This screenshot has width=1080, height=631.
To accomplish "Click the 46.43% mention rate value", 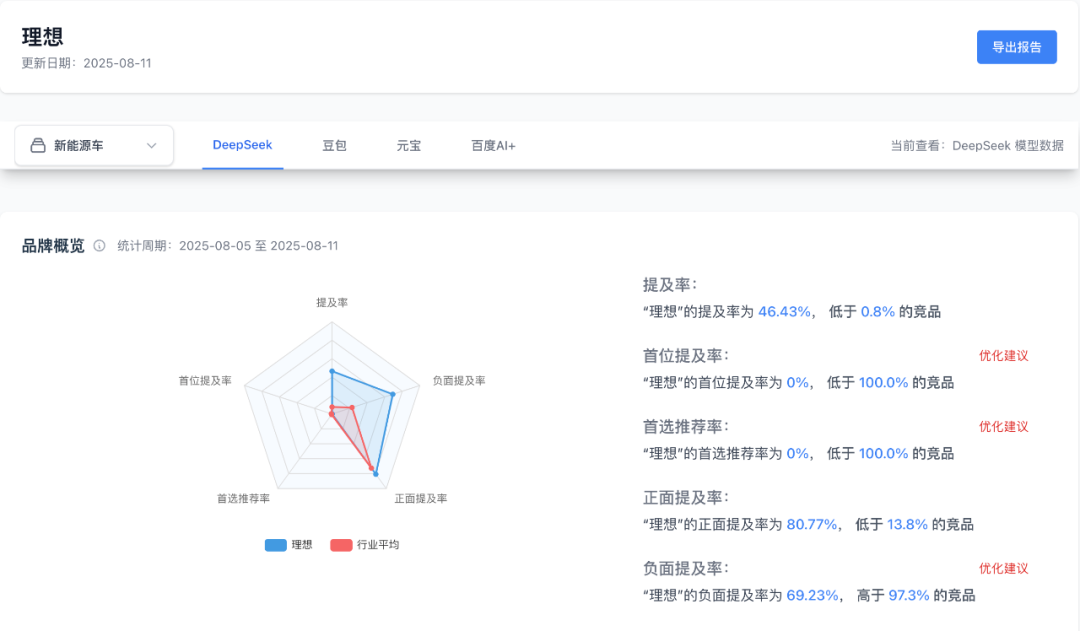I will (784, 311).
